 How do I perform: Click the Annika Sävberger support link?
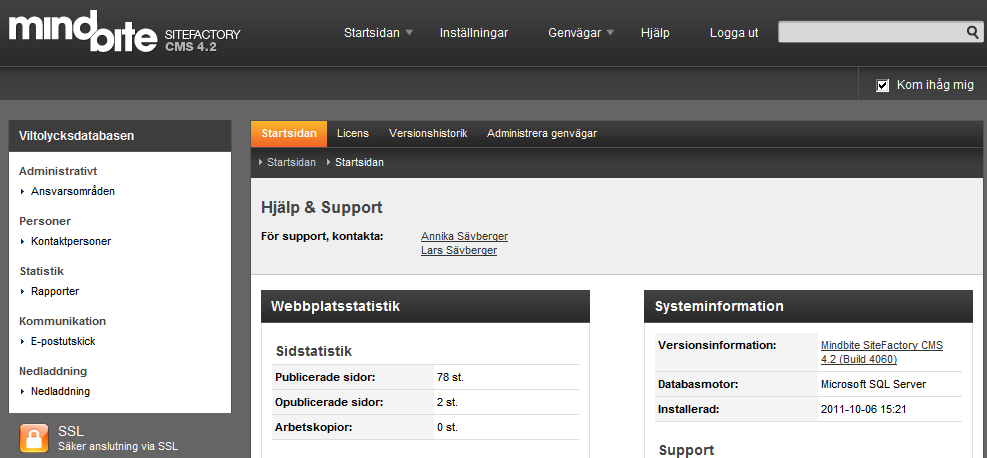465,237
